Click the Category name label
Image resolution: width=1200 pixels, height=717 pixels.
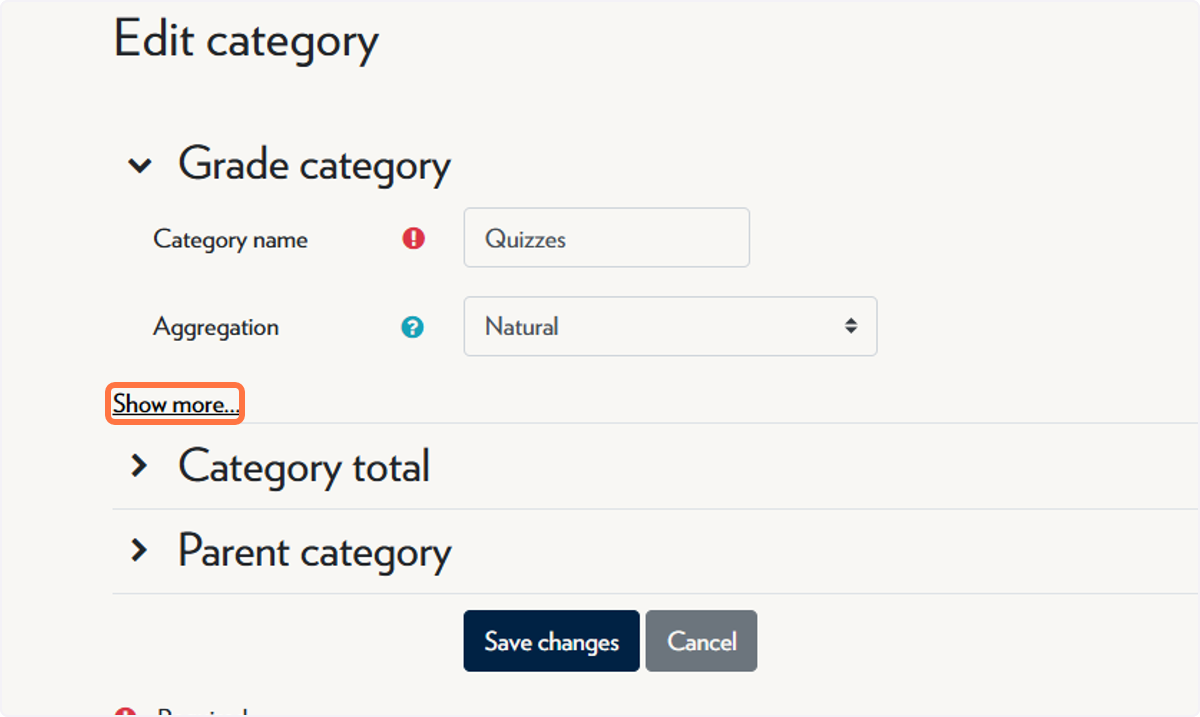231,240
